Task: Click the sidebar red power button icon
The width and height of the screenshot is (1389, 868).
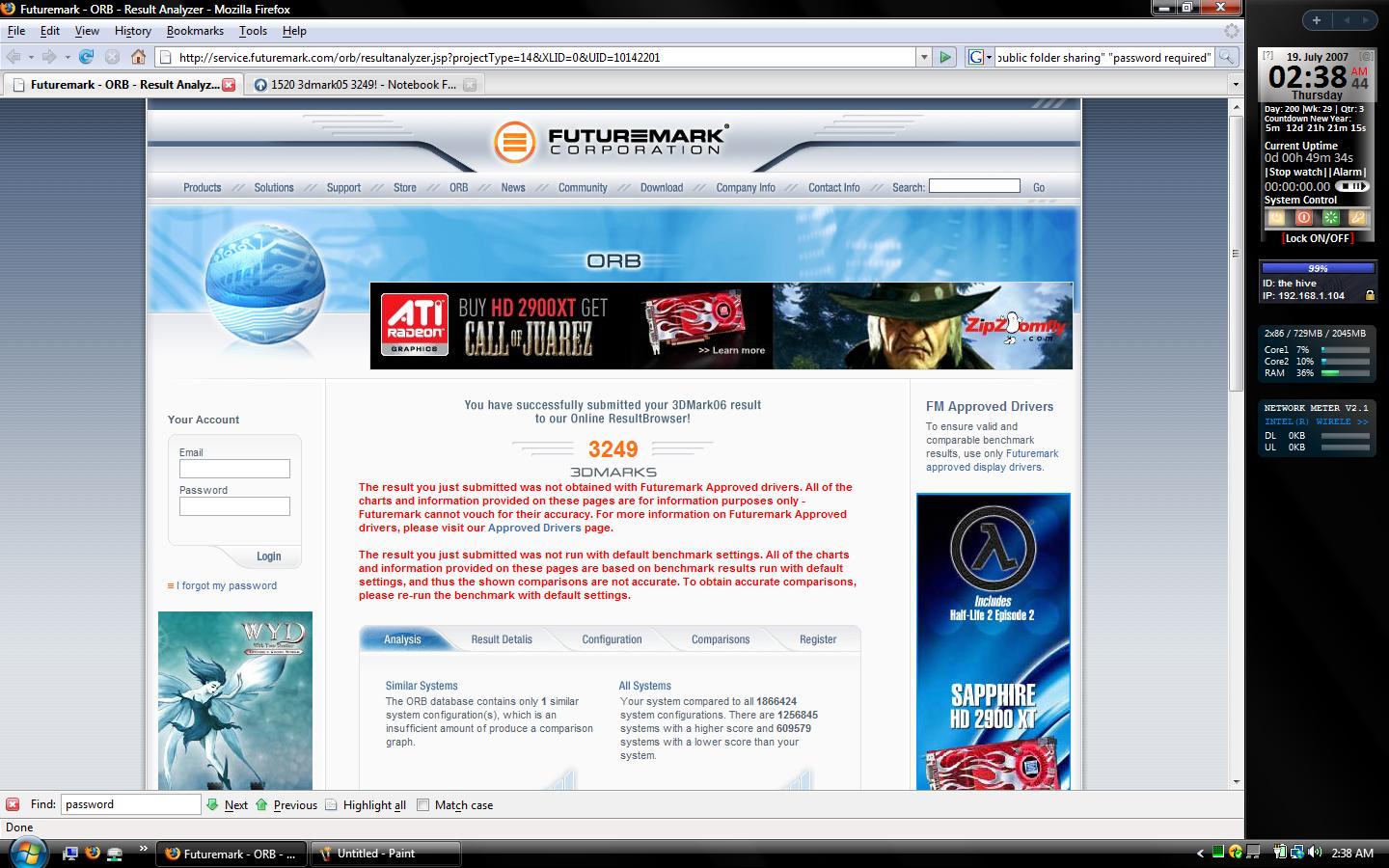Action: [x=1303, y=218]
